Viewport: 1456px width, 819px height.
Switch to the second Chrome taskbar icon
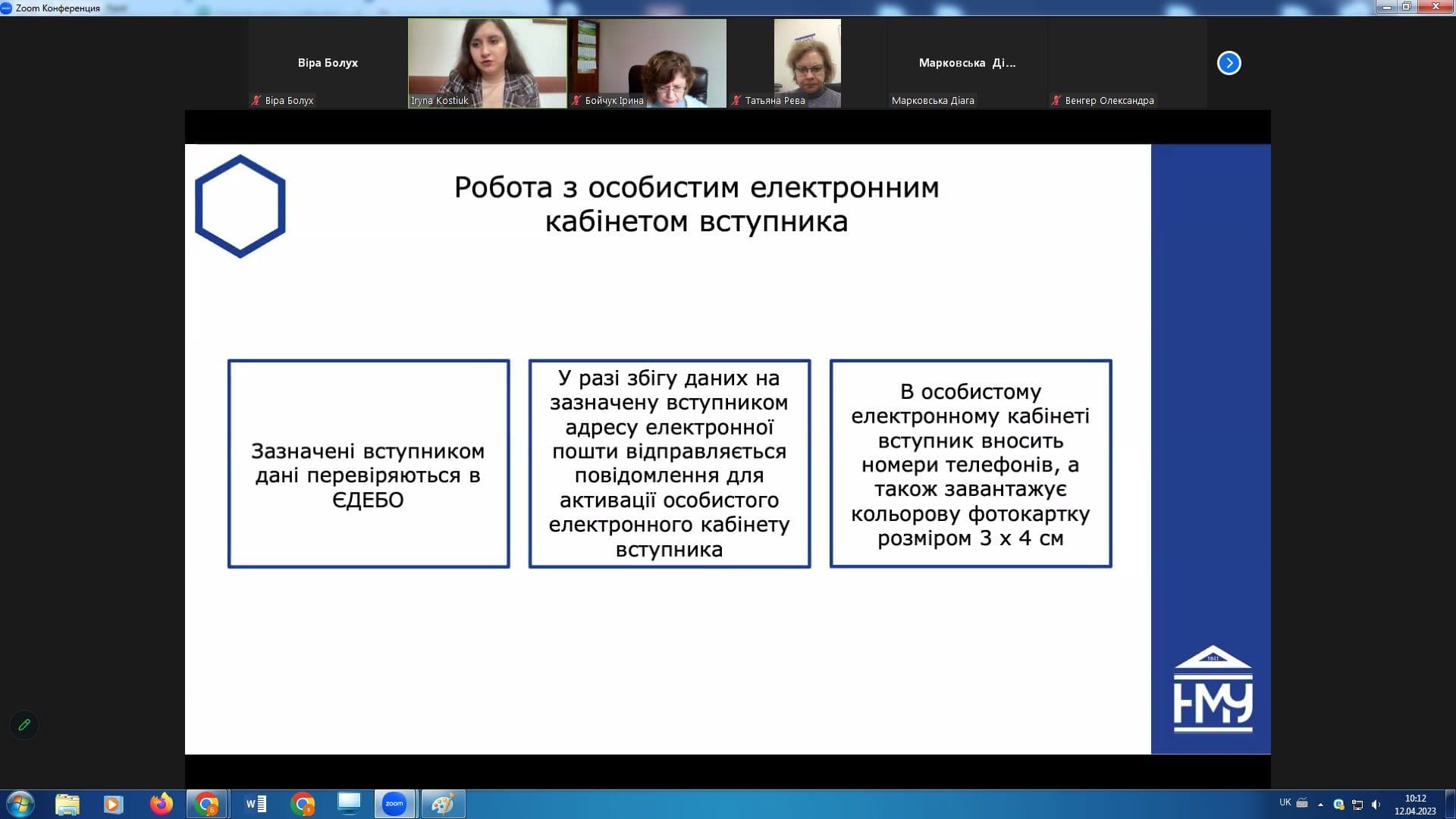pyautogui.click(x=303, y=804)
